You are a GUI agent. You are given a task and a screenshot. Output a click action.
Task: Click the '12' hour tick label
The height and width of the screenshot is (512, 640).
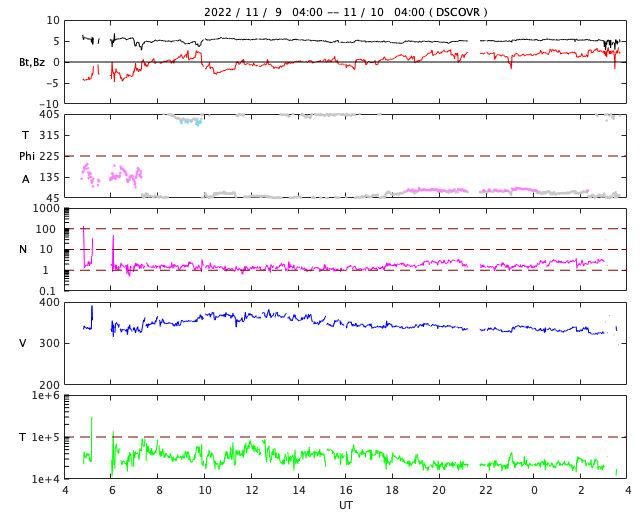pyautogui.click(x=252, y=490)
